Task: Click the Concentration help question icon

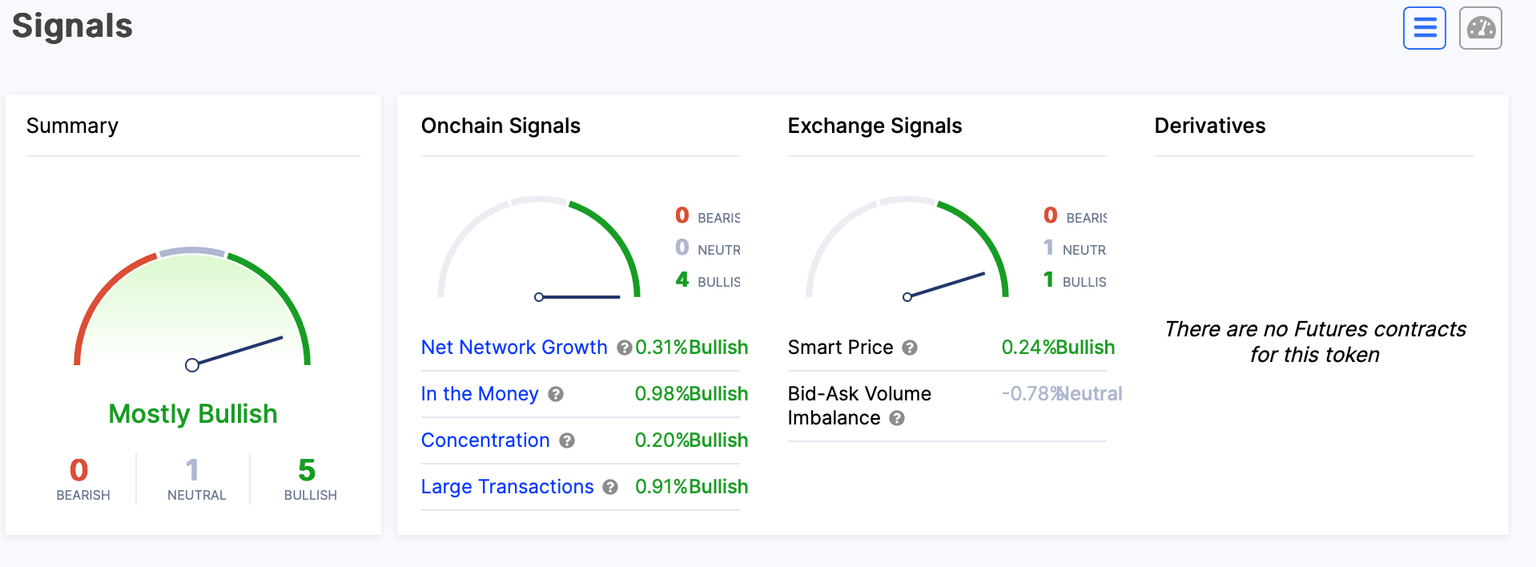Action: (x=567, y=441)
